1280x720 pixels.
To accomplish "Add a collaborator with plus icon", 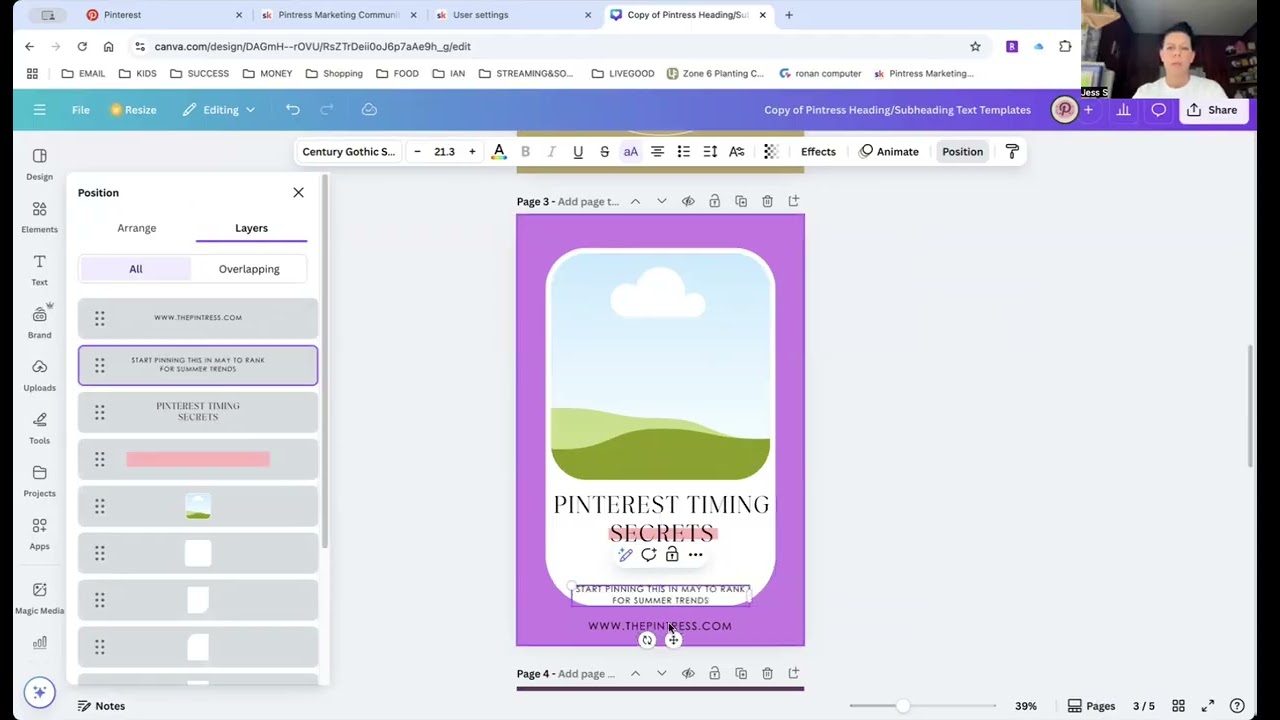I will coord(1088,110).
